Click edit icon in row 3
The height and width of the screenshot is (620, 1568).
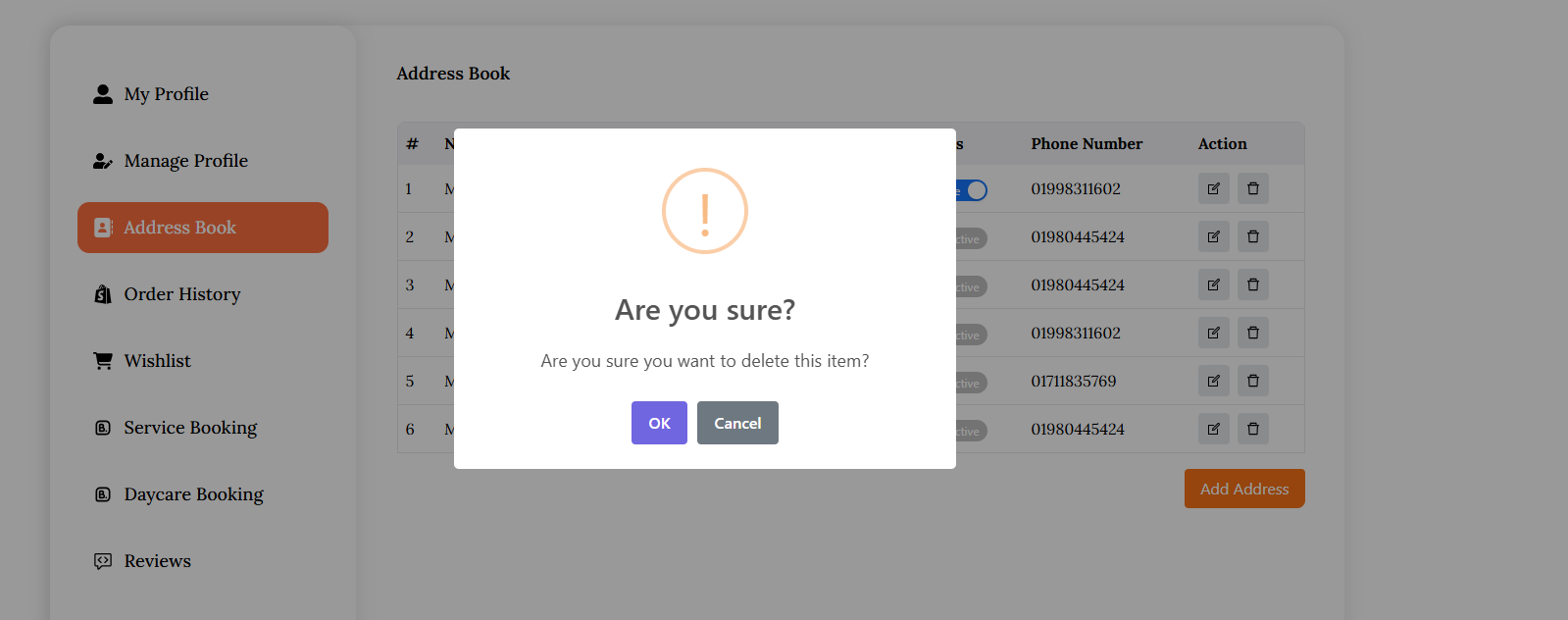pyautogui.click(x=1213, y=284)
